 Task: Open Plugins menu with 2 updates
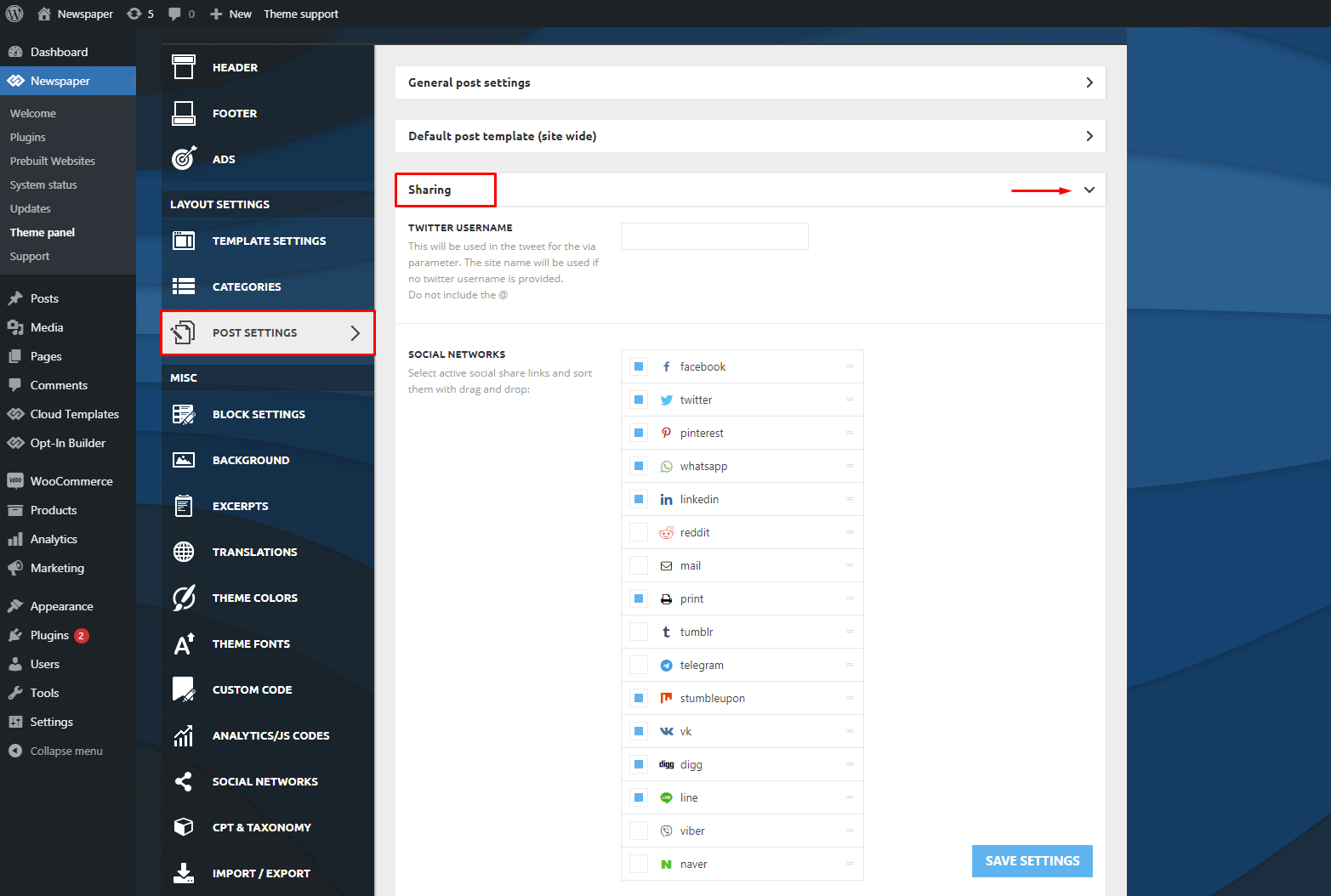68,635
